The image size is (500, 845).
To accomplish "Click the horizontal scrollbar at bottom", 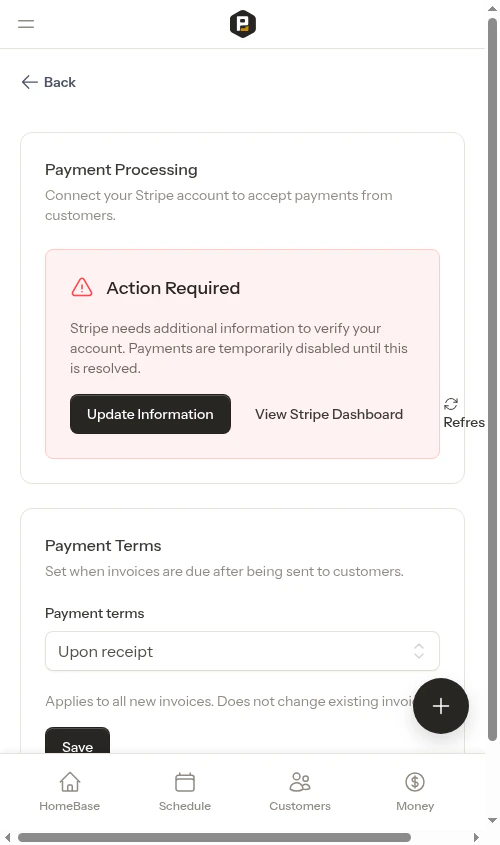I will click(214, 837).
